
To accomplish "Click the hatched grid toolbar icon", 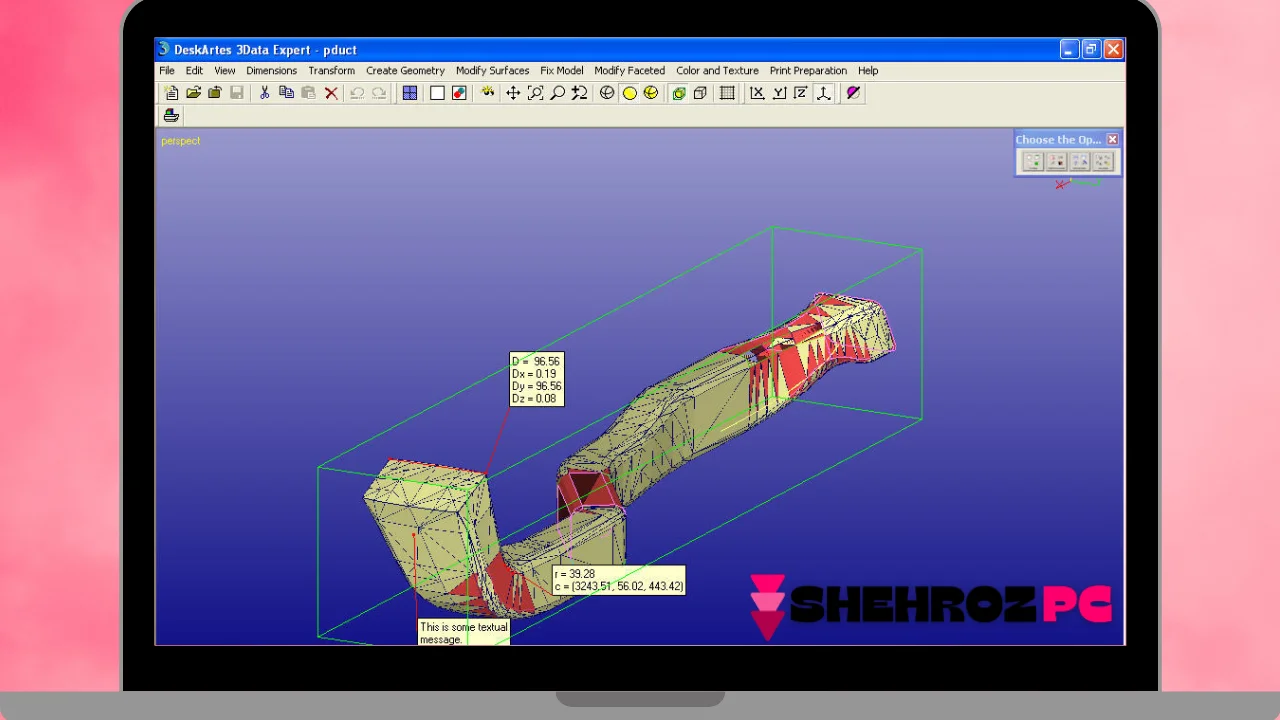I will (727, 93).
